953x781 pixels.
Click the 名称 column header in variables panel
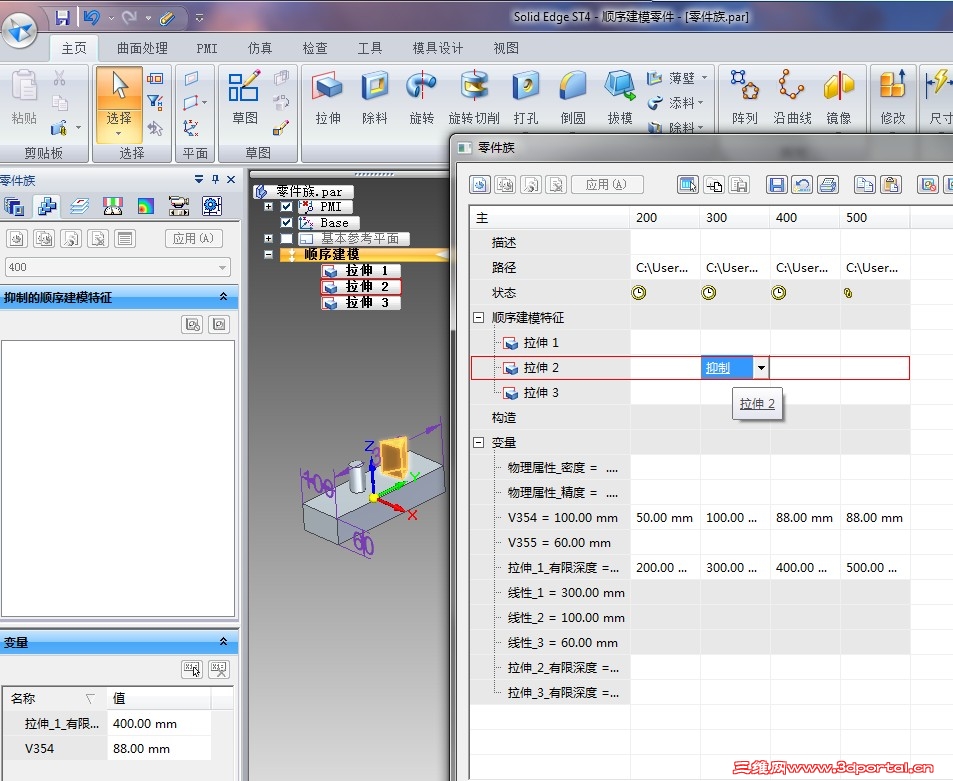tap(55, 698)
